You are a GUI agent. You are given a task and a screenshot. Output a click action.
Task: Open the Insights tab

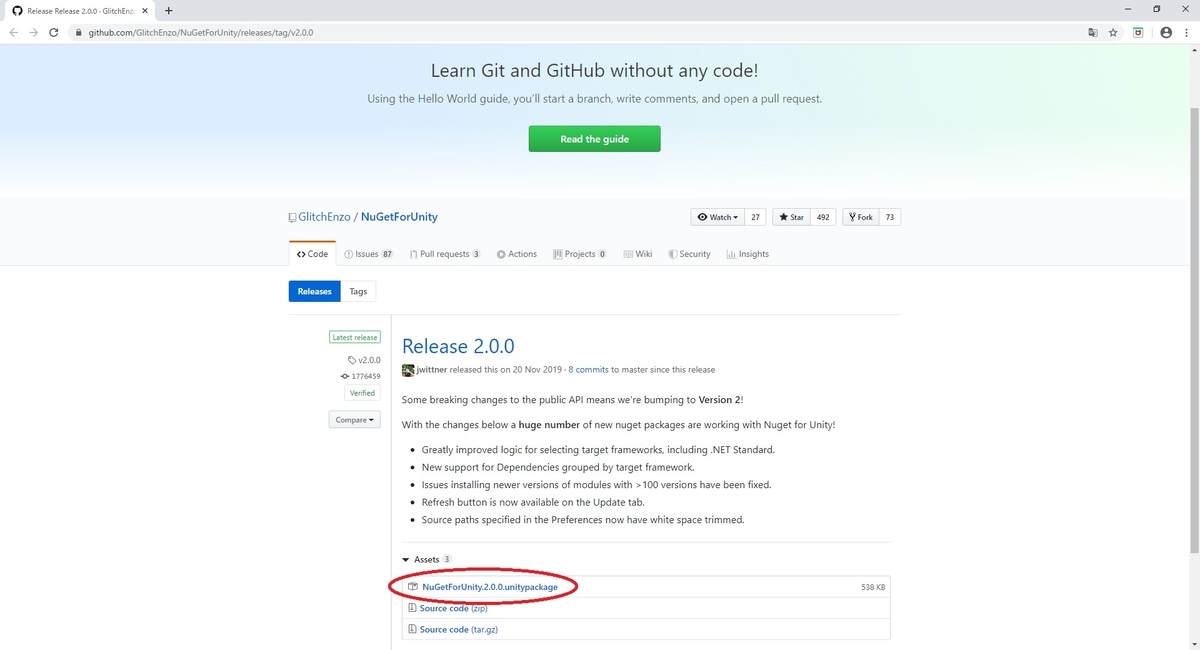[x=748, y=254]
